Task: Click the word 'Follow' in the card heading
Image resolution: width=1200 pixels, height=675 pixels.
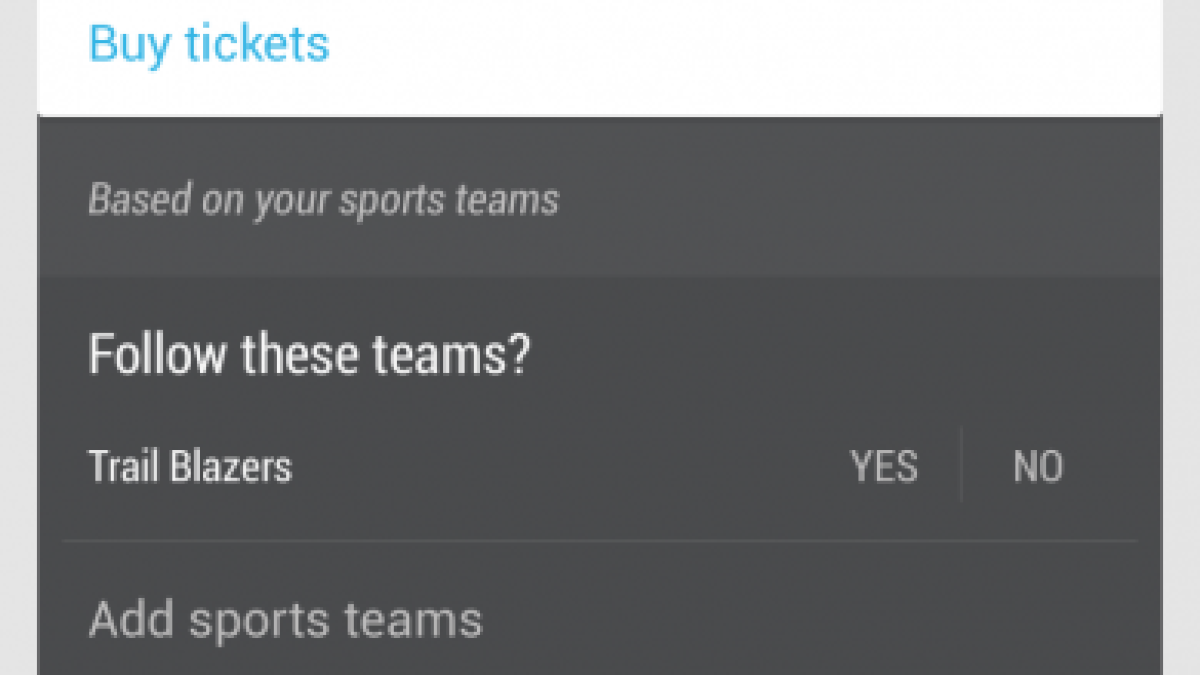Action: [x=155, y=355]
